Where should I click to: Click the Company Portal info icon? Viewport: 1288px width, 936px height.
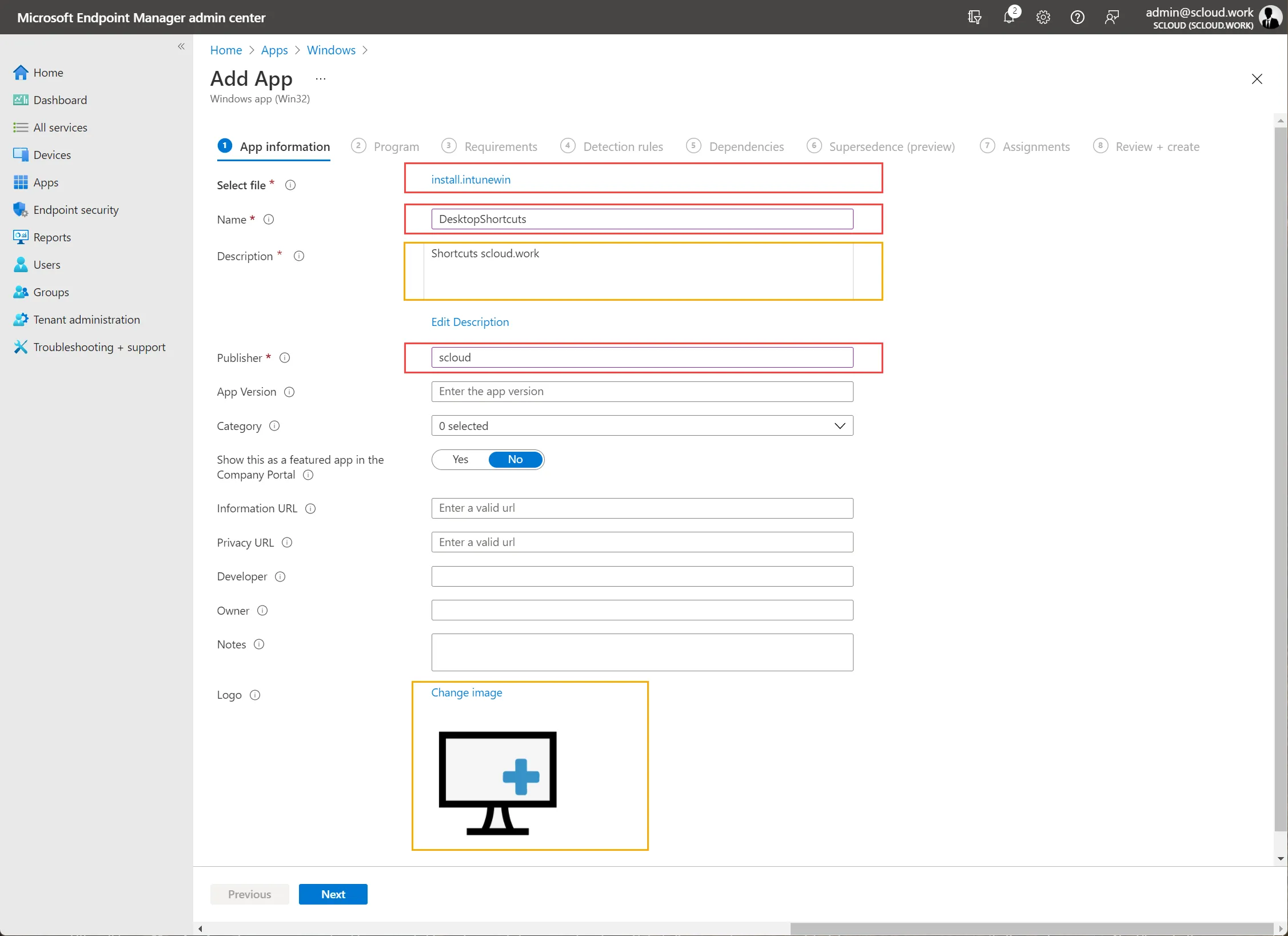(308, 475)
